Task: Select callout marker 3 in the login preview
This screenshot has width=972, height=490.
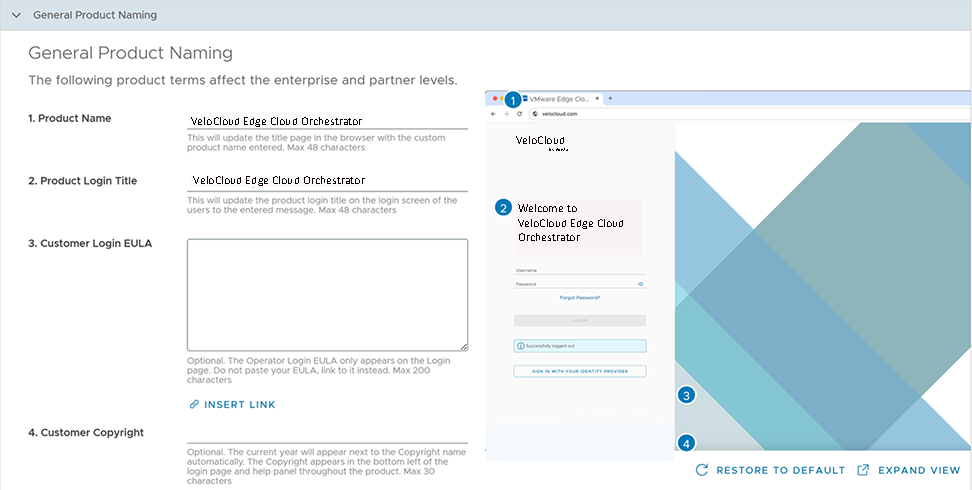Action: point(686,395)
